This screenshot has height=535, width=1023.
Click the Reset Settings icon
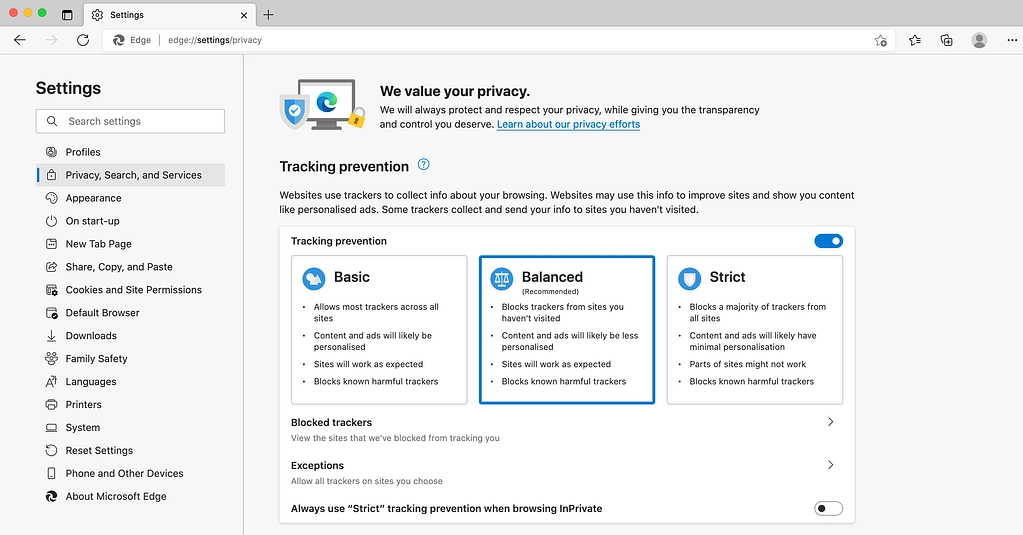(x=52, y=450)
